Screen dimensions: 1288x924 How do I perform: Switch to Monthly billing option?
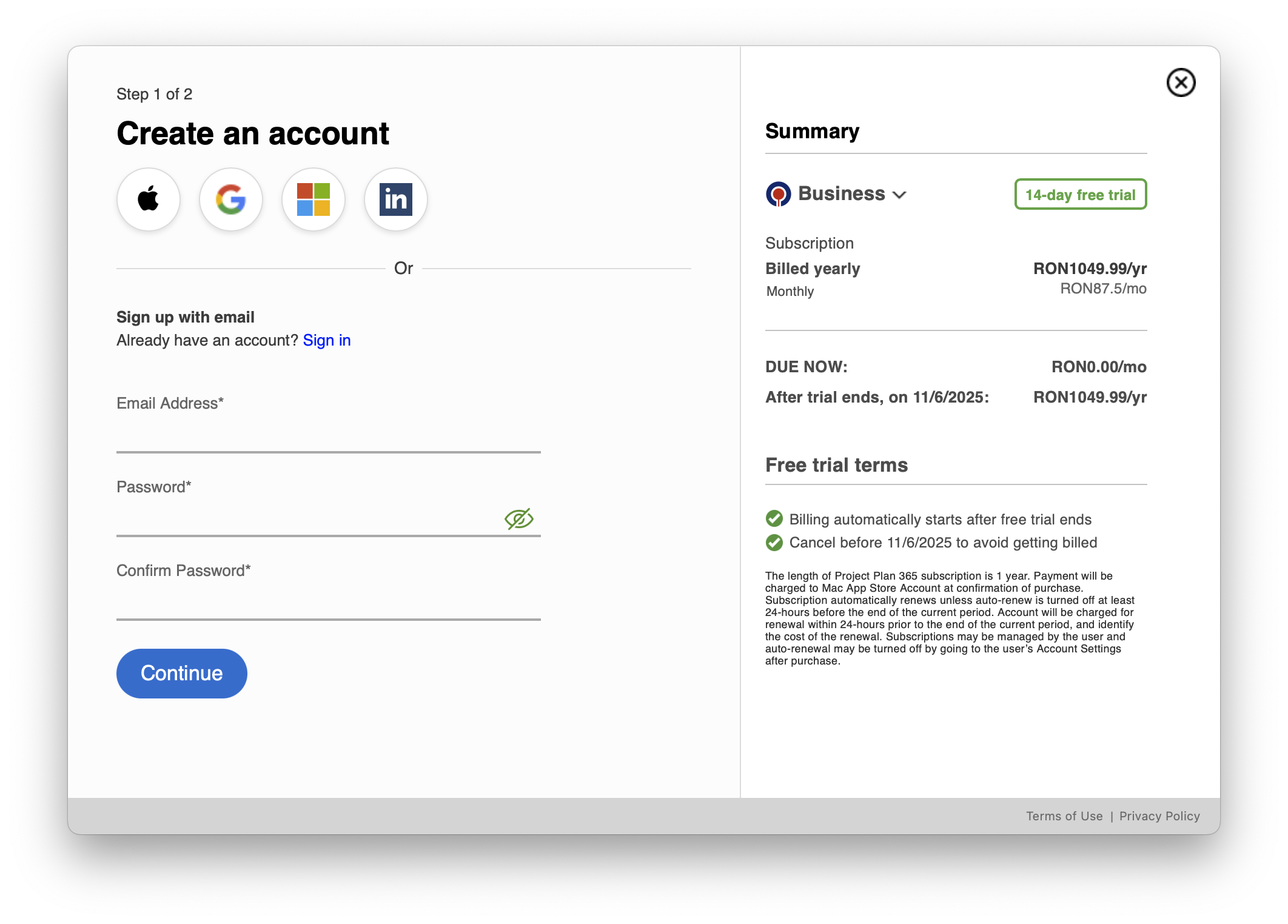[790, 292]
